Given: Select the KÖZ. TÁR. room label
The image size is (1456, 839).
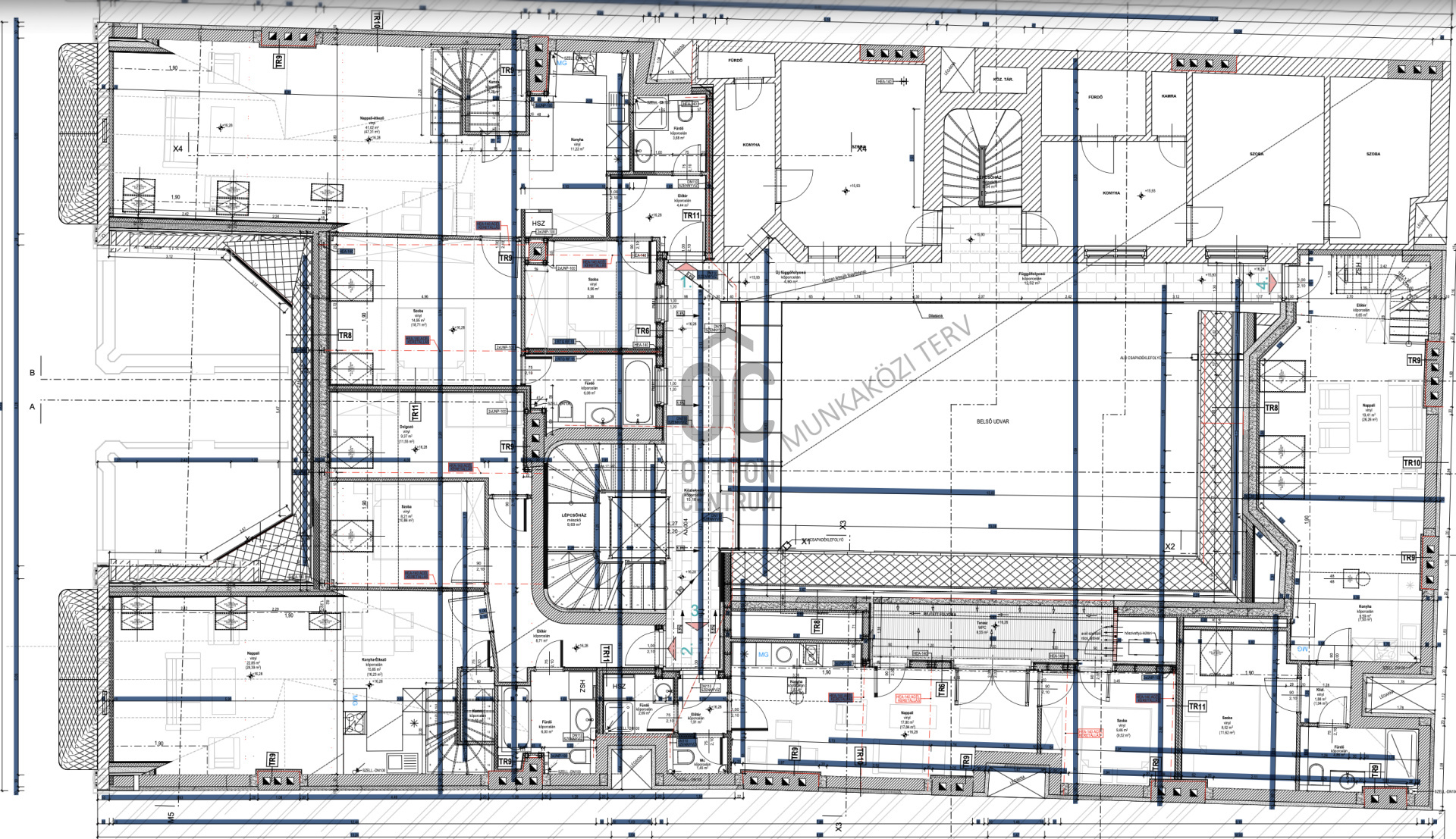Looking at the screenshot, I should (1004, 80).
